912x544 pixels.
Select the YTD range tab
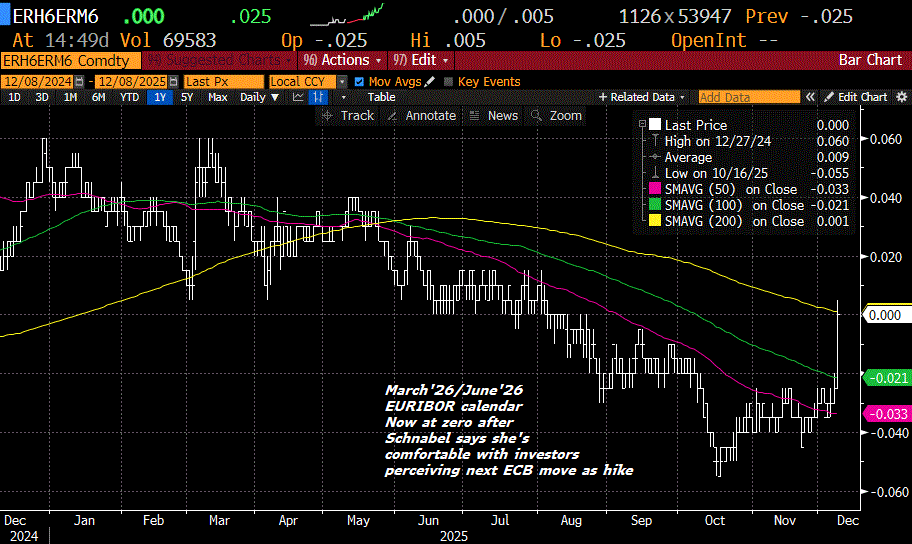pos(129,97)
